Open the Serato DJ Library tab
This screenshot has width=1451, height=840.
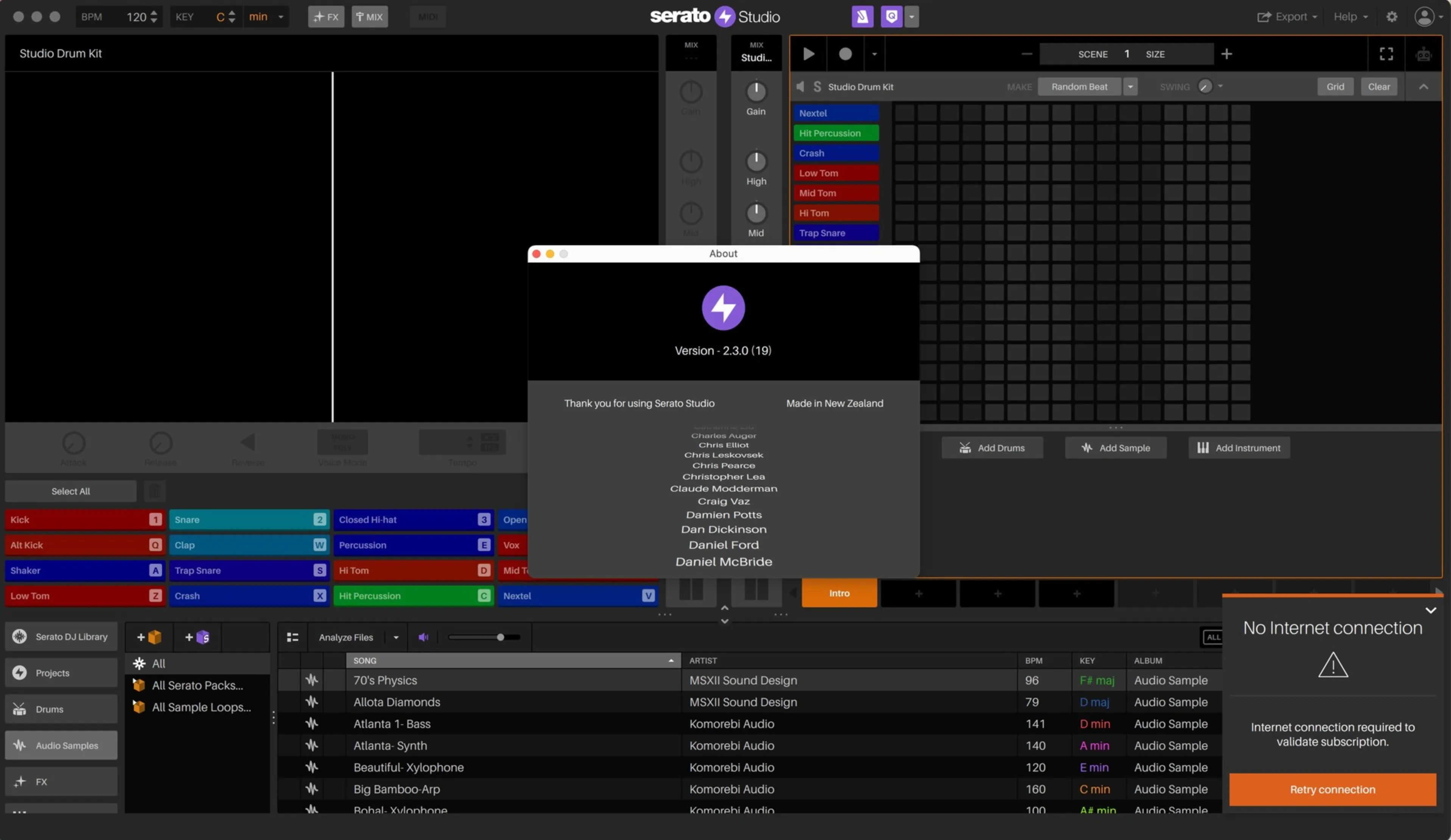61,636
